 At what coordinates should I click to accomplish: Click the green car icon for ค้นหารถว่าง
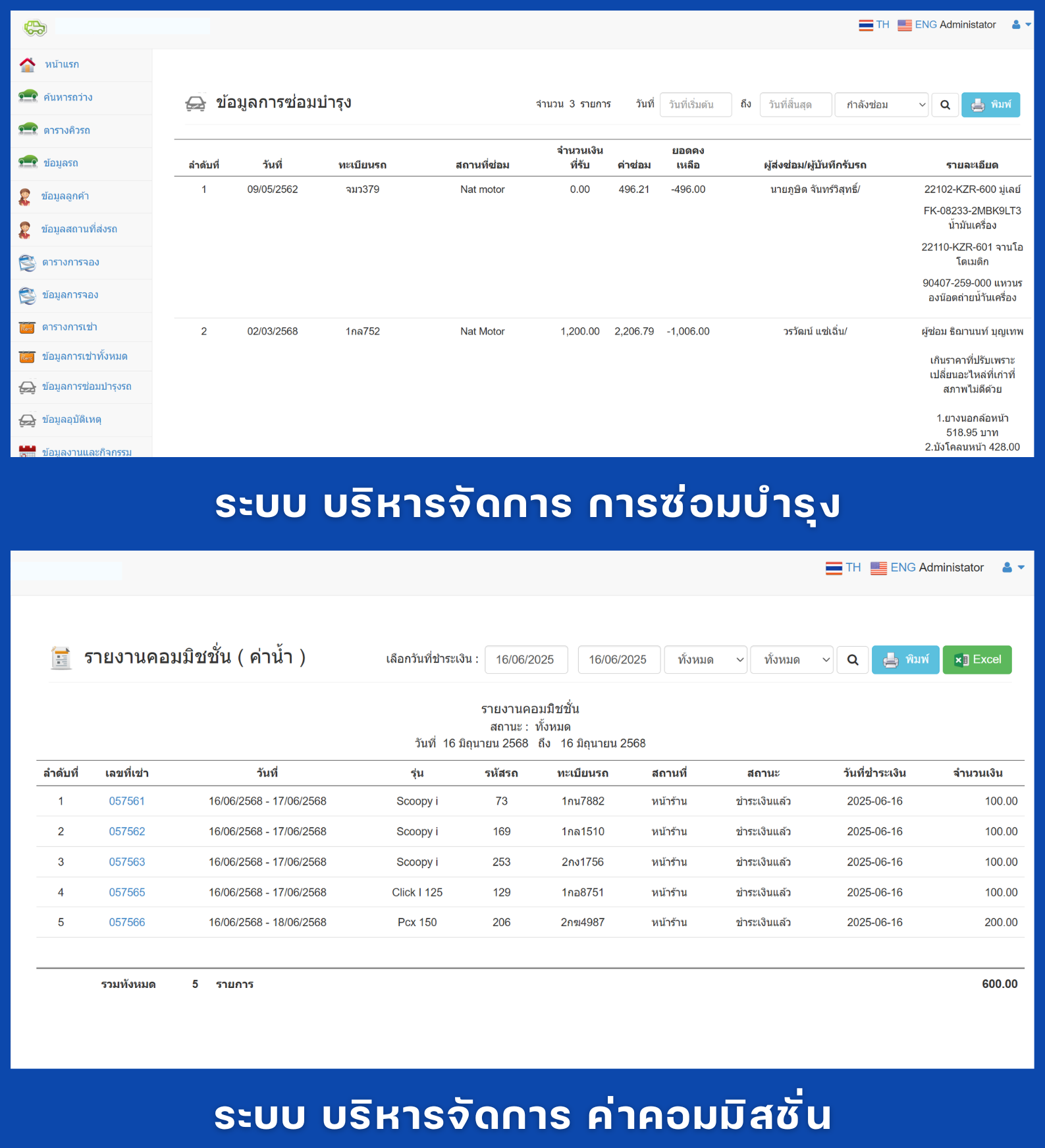28,97
